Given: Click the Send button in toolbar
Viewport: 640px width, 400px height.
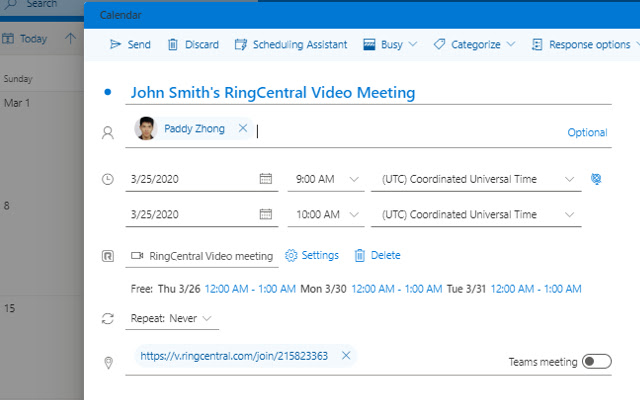Looking at the screenshot, I should pos(130,44).
